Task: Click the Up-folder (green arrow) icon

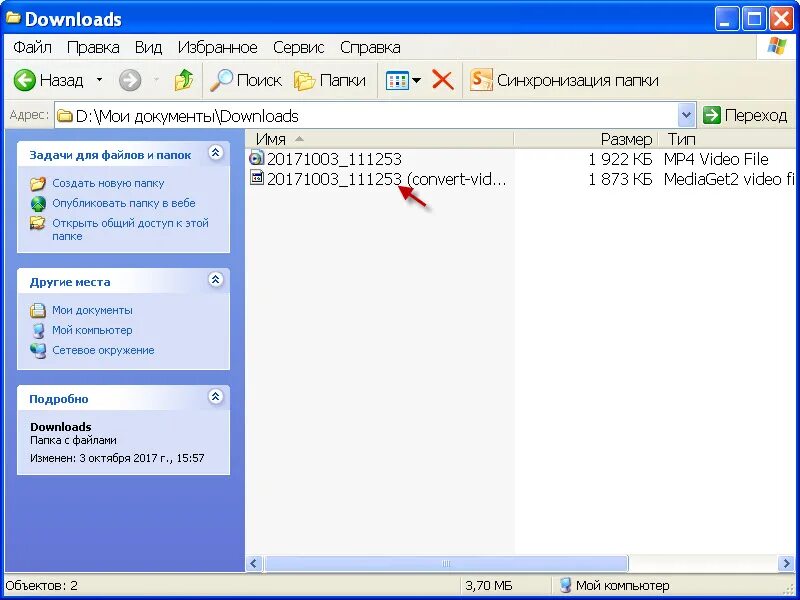Action: (x=185, y=80)
